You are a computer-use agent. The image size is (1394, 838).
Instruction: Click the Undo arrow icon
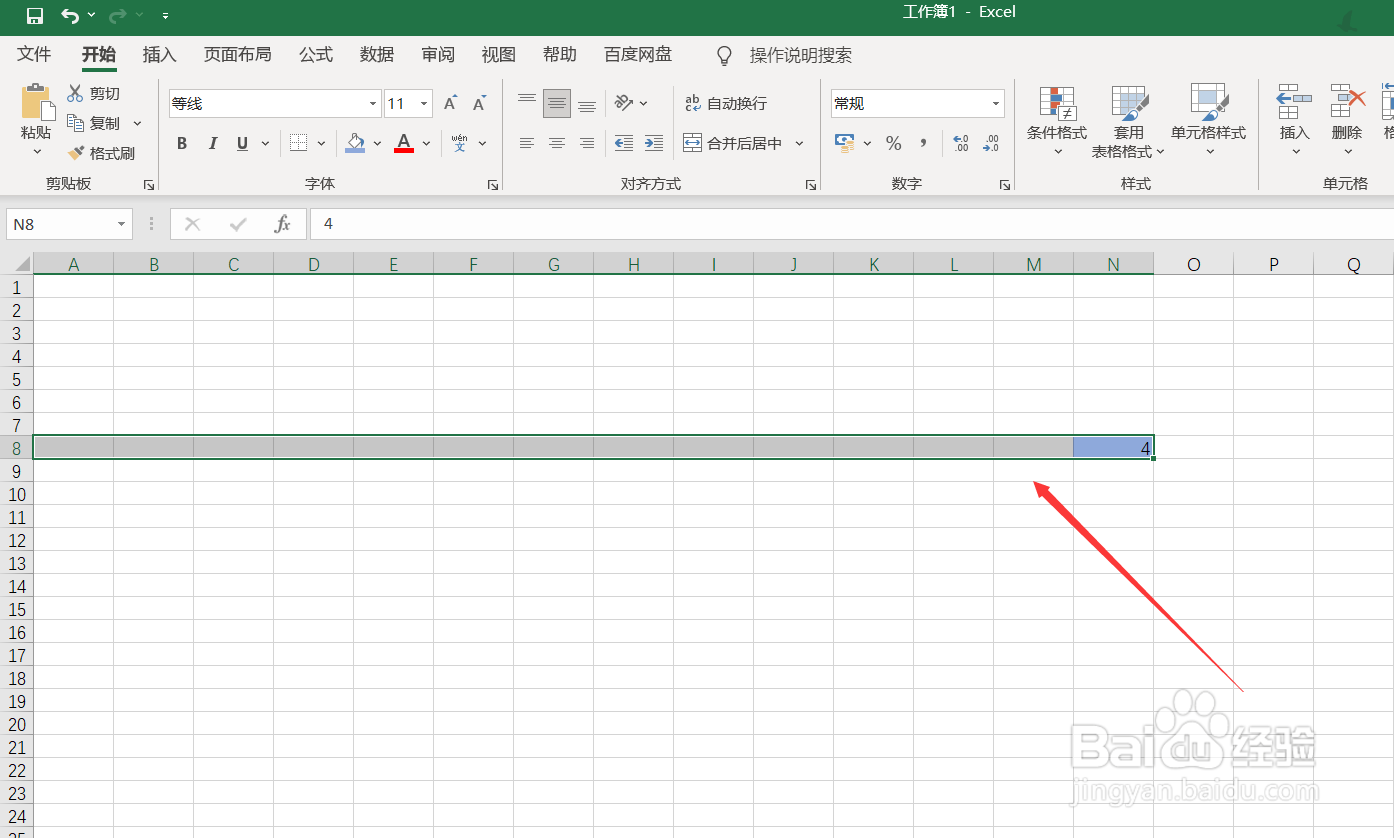pos(69,15)
